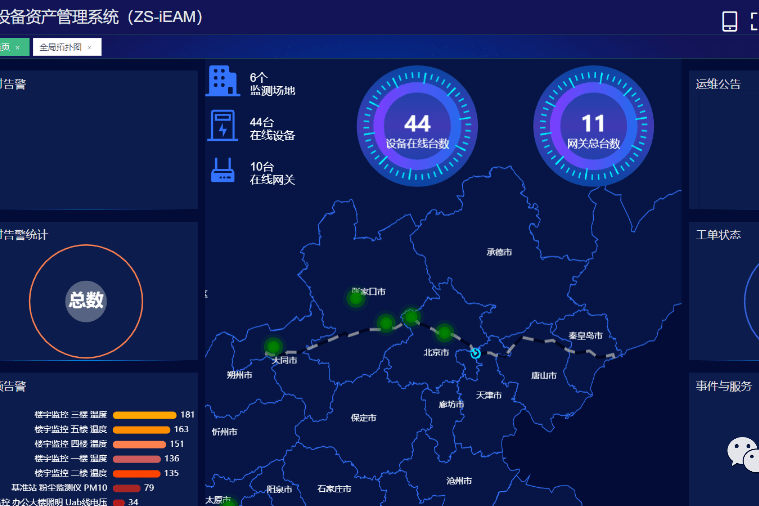This screenshot has height=506, width=759.
Task: Click the 楼宇监控 三楼 温度 bar (181)
Action: coord(144,415)
